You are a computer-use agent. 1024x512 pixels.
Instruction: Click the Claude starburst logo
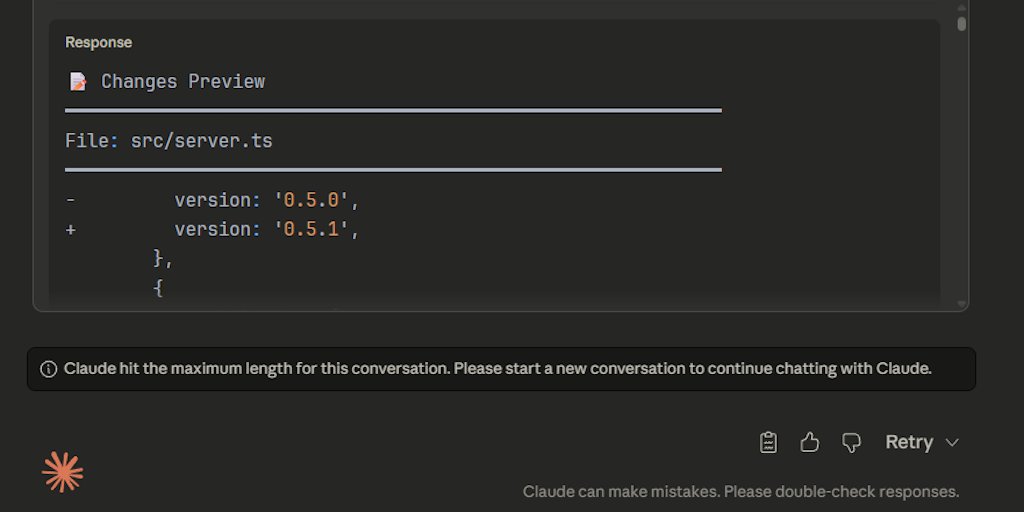[x=62, y=472]
